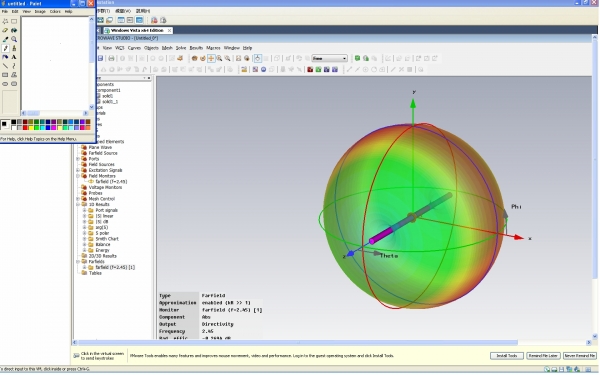
Task: Click the yellow folder icon in second toolbar
Action: pyautogui.click(x=244, y=69)
